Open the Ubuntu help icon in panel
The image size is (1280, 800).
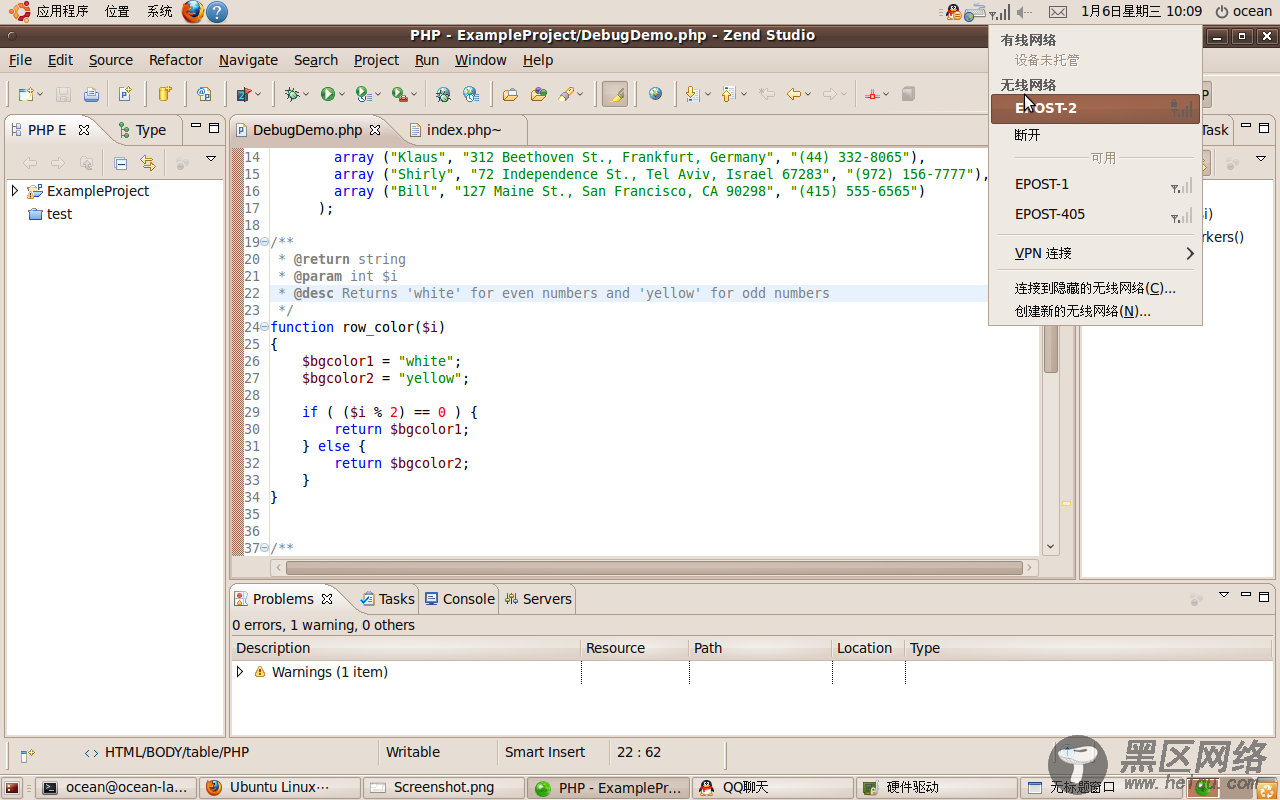click(217, 11)
